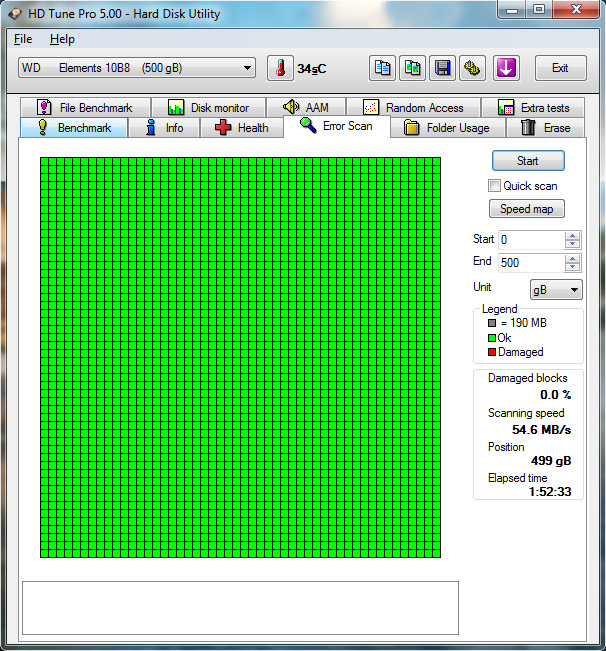Click the green error scan block grid
The image size is (606, 651).
click(240, 357)
